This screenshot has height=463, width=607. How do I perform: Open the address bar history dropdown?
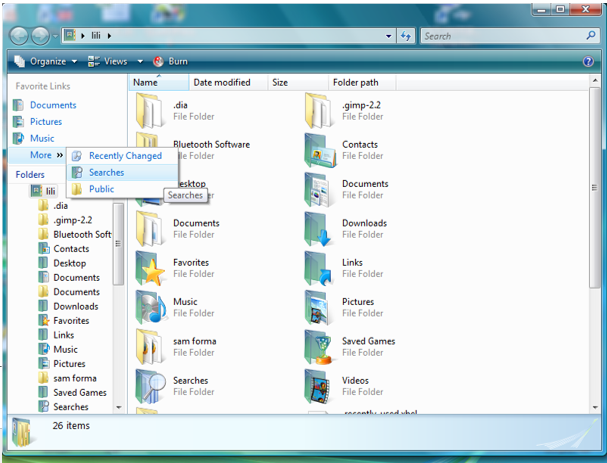(388, 36)
